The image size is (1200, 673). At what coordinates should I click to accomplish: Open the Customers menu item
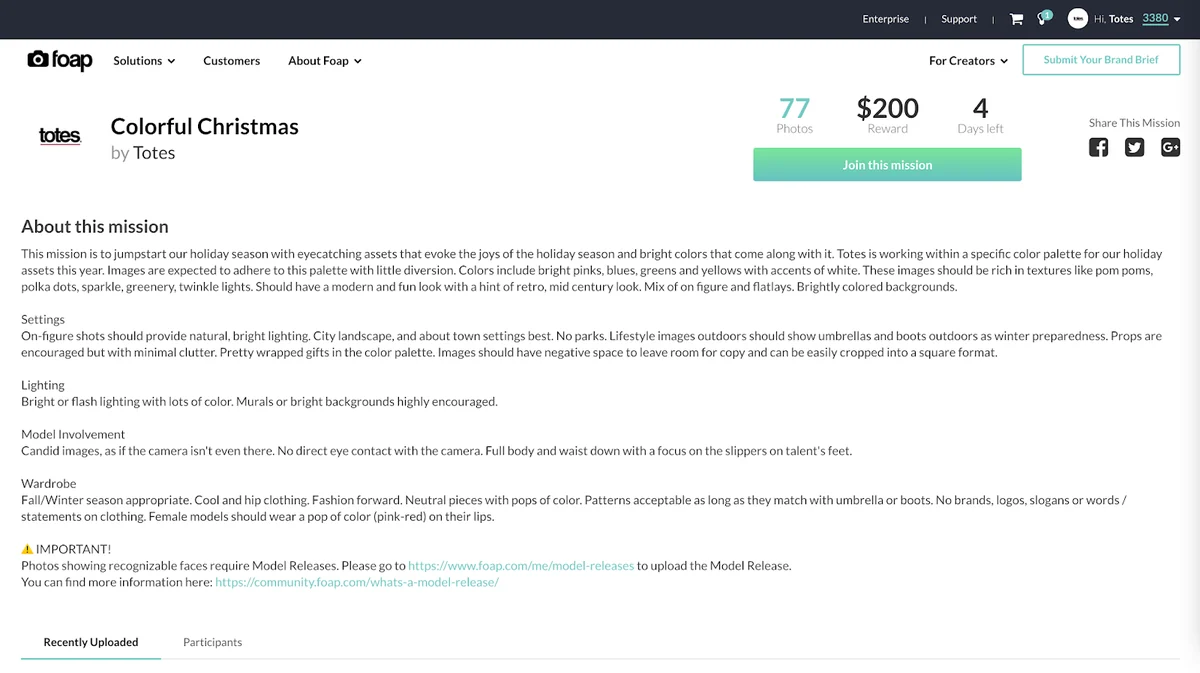click(231, 61)
